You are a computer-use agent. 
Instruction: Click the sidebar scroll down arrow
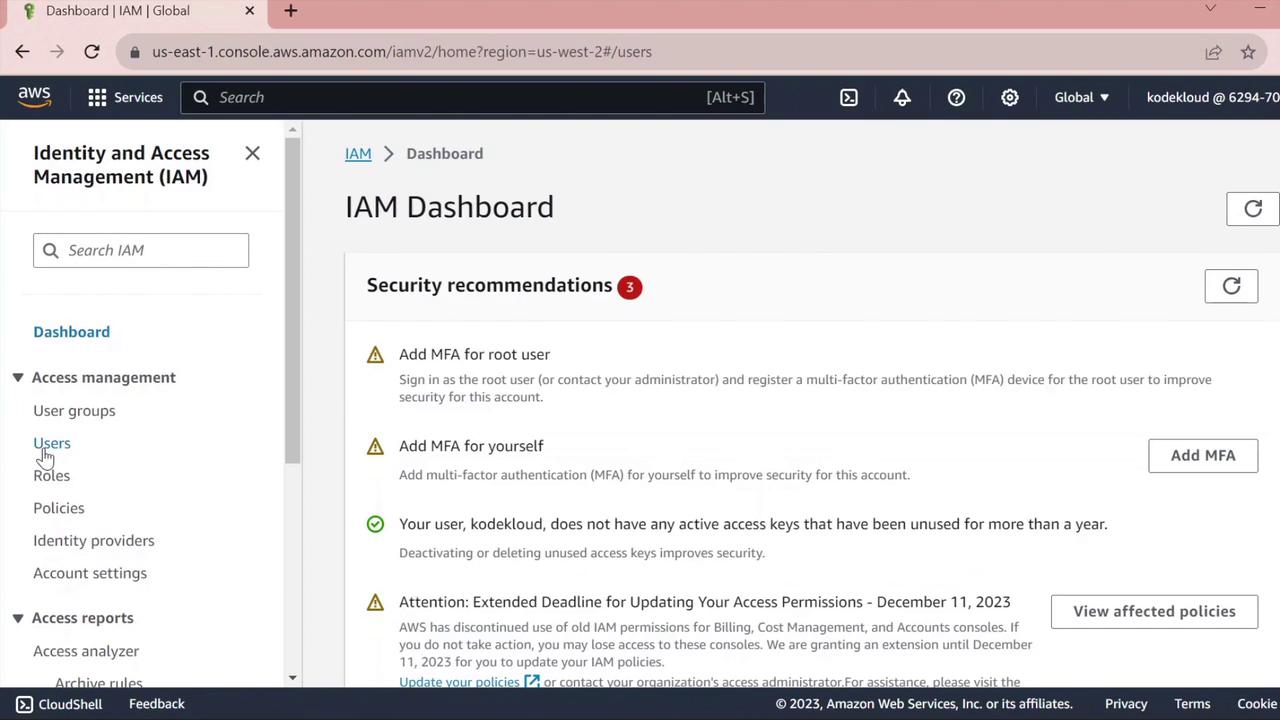[x=292, y=678]
